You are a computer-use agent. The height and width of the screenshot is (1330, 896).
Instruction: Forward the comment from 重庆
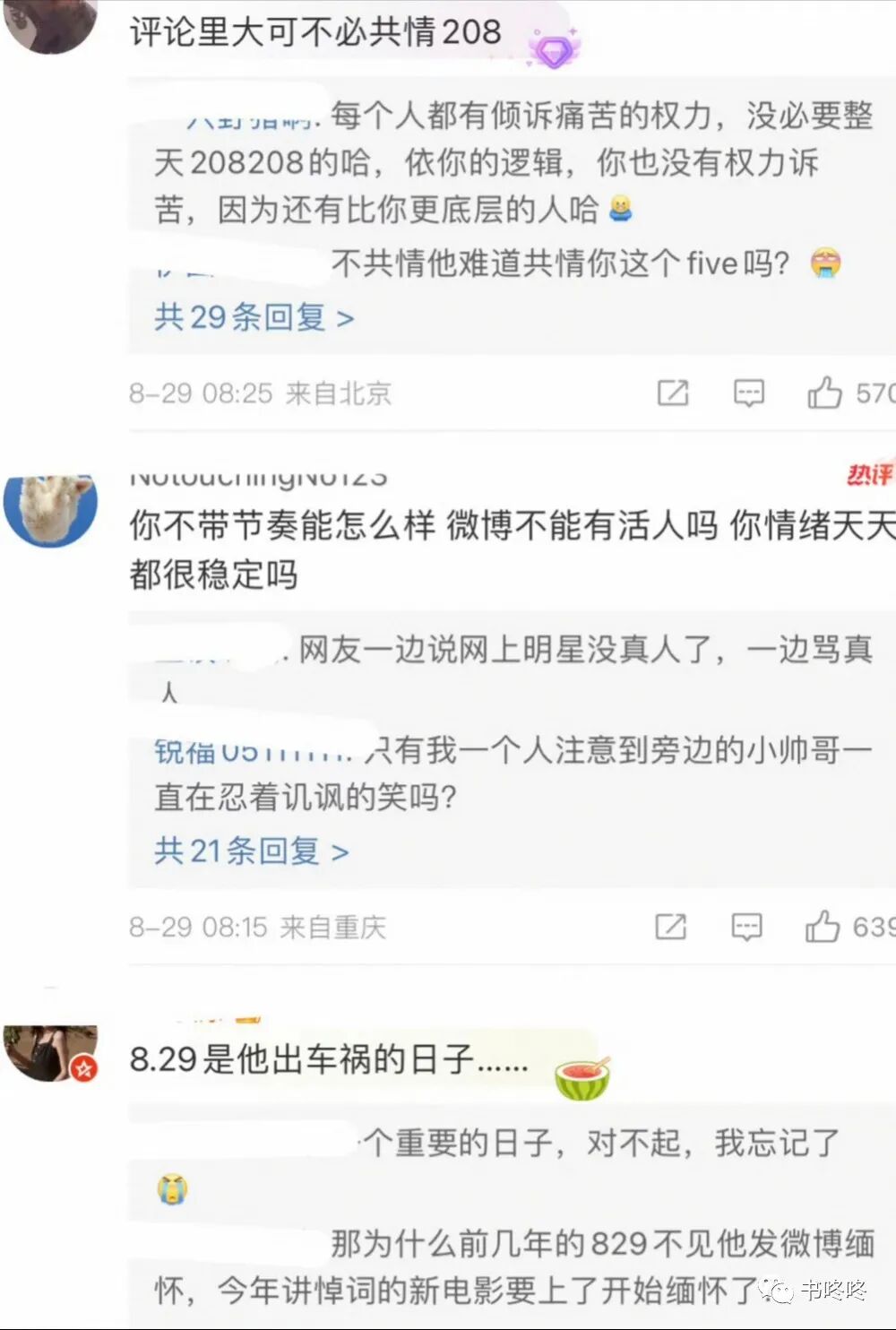click(670, 927)
